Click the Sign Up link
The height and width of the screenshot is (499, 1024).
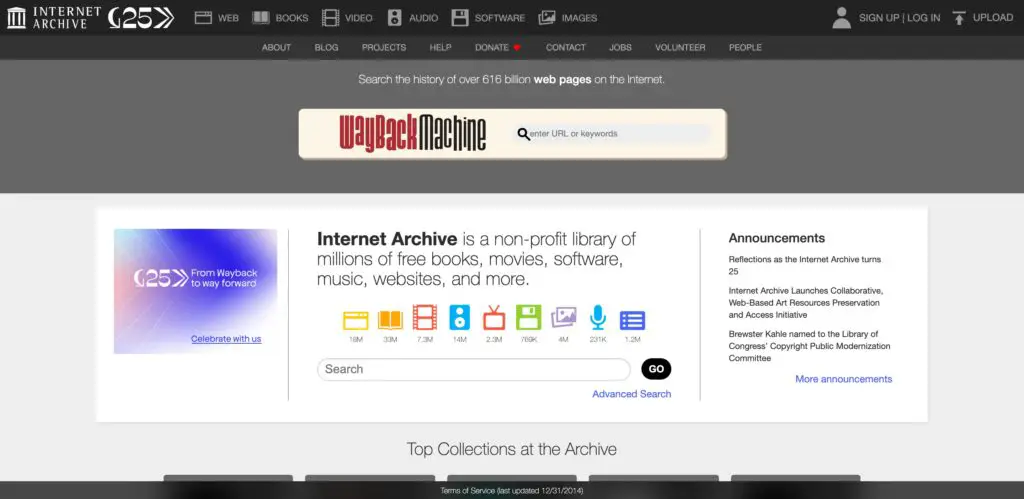879,18
